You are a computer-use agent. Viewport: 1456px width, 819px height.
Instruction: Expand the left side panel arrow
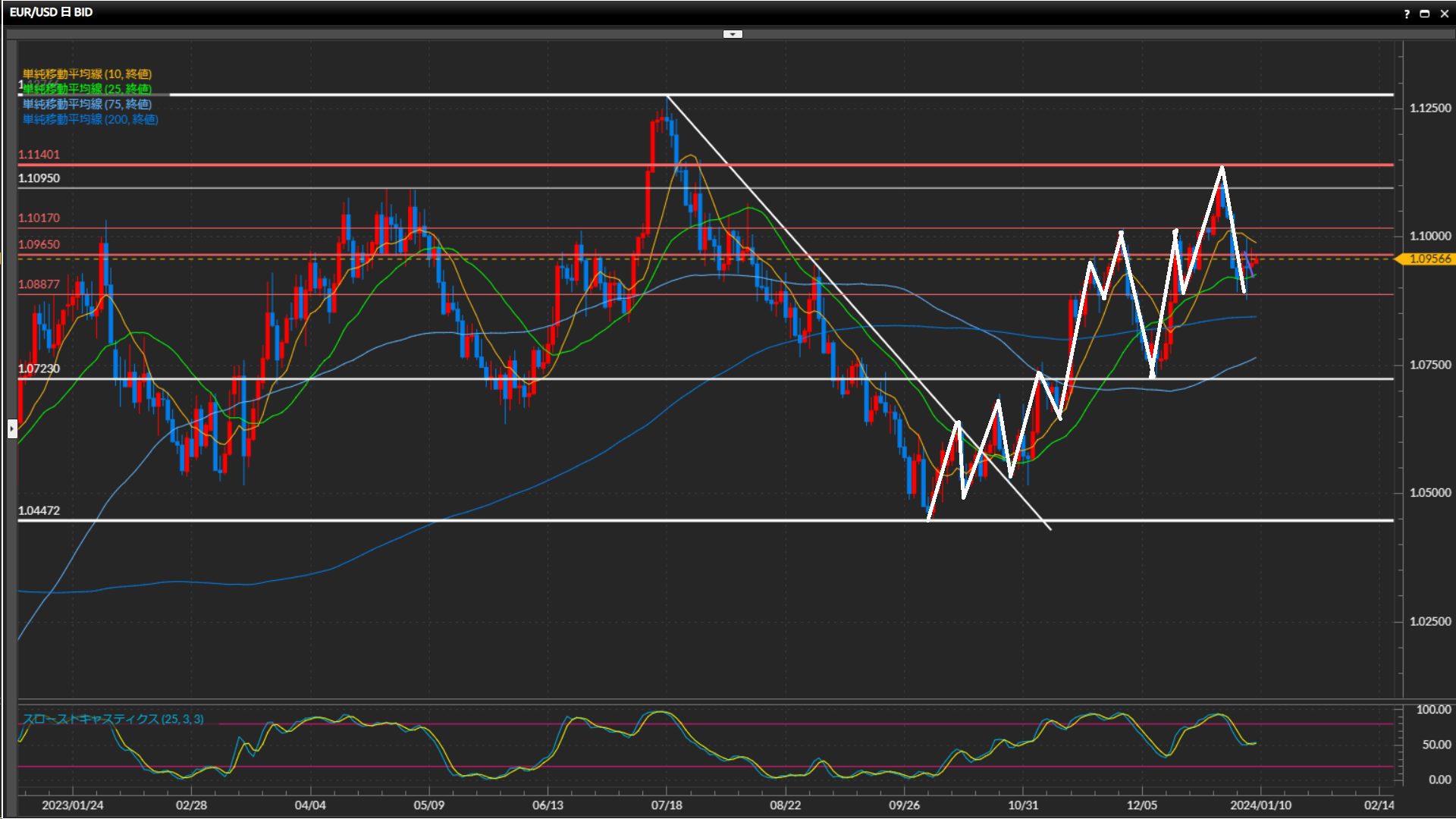(x=12, y=429)
